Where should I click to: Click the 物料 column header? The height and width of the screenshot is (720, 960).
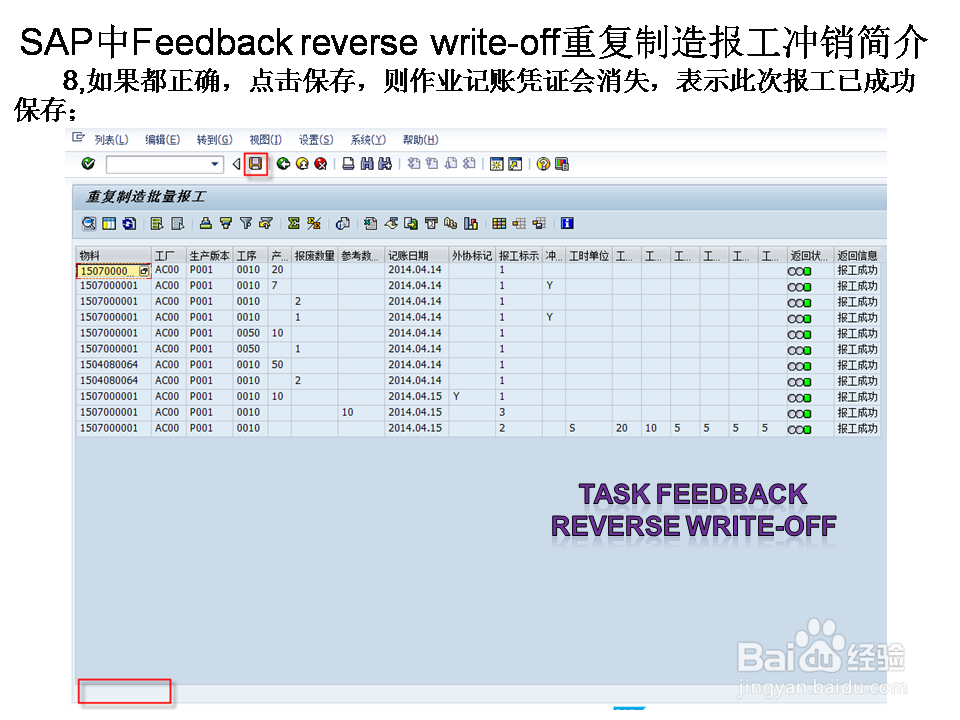click(x=114, y=255)
